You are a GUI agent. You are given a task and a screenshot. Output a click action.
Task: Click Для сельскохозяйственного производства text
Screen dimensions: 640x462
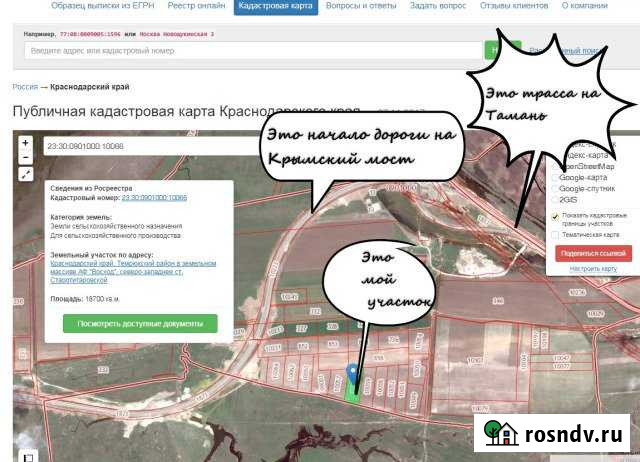pos(116,236)
